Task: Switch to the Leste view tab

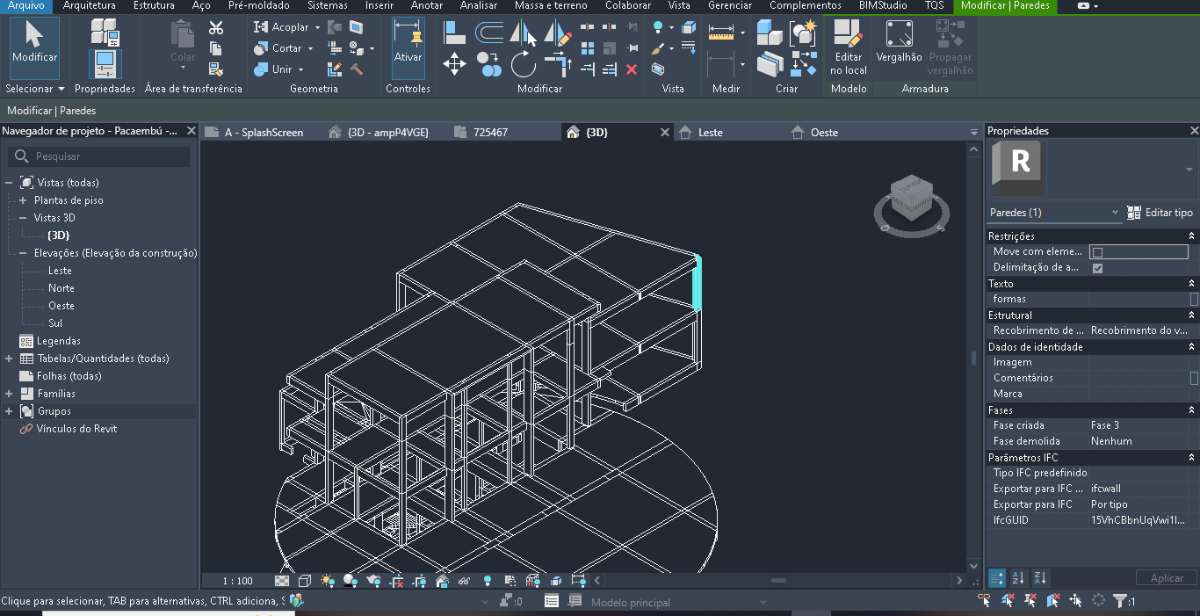Action: pos(710,132)
